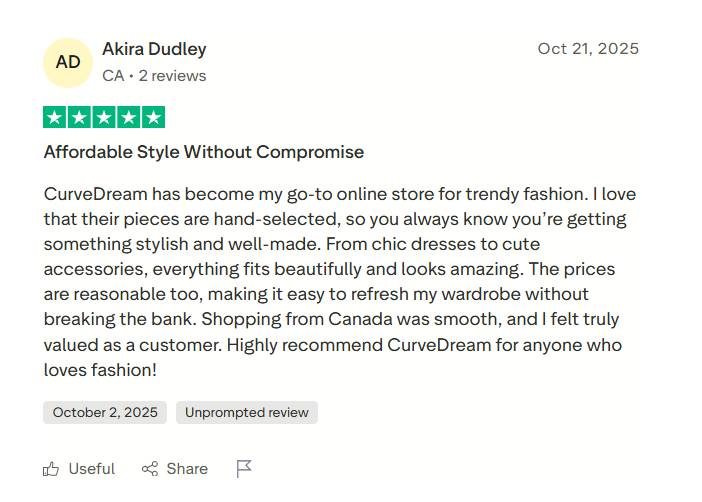
Task: Click the thumbs-up icon beside Useful
Action: coord(51,469)
